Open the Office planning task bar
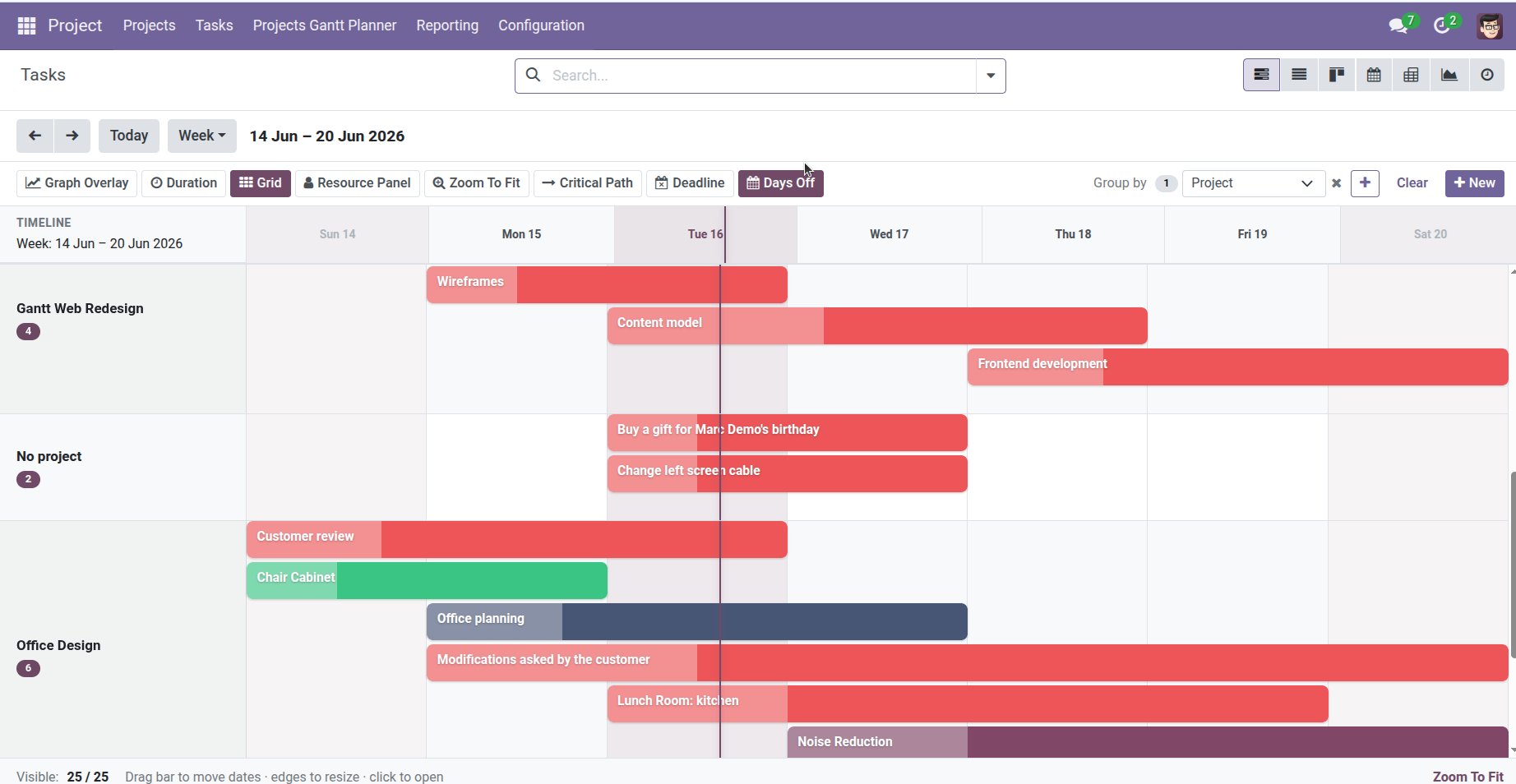 (697, 621)
